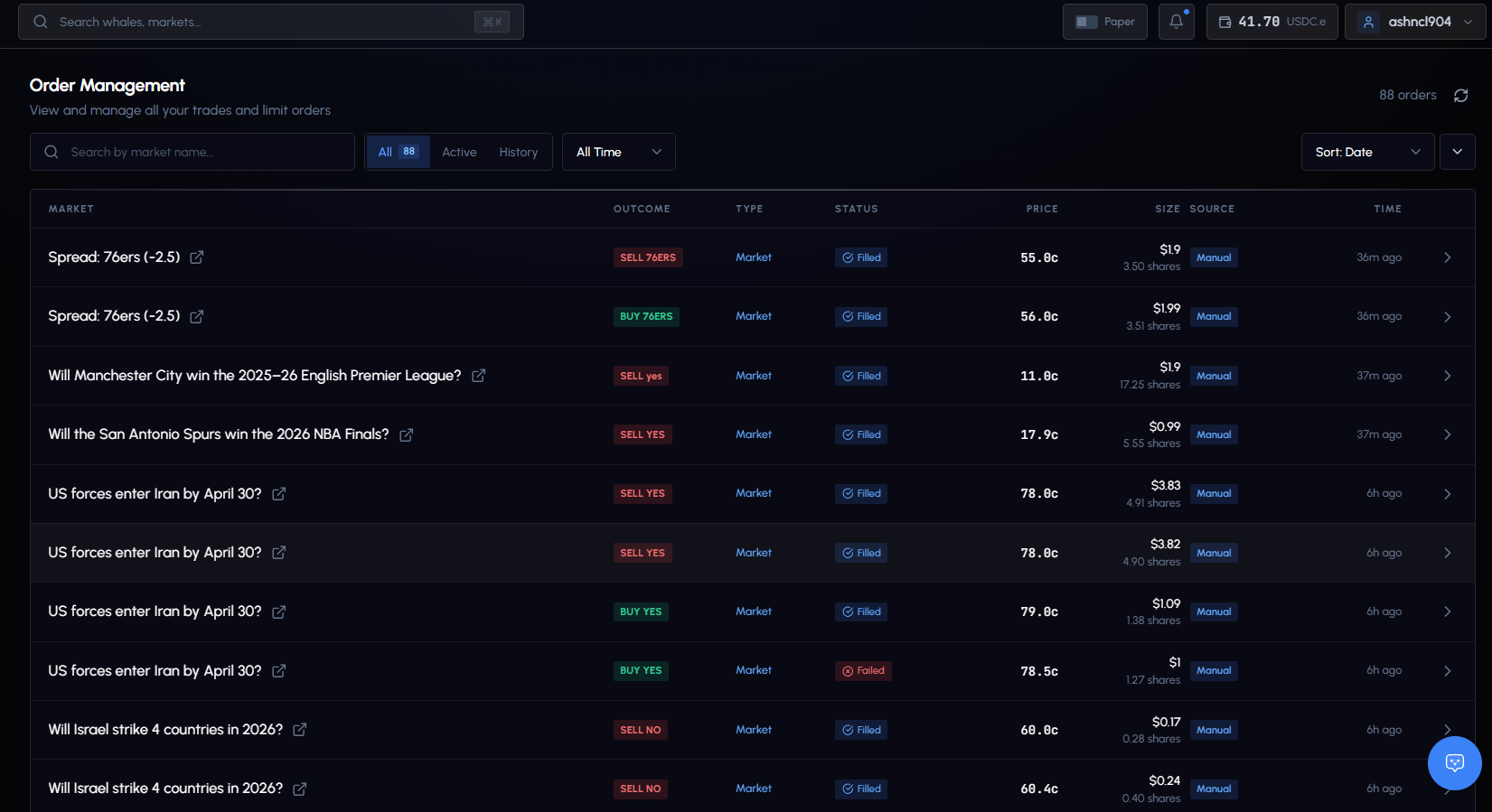Expand US forces $3.82 order chevron
The height and width of the screenshot is (812, 1492).
(x=1448, y=553)
